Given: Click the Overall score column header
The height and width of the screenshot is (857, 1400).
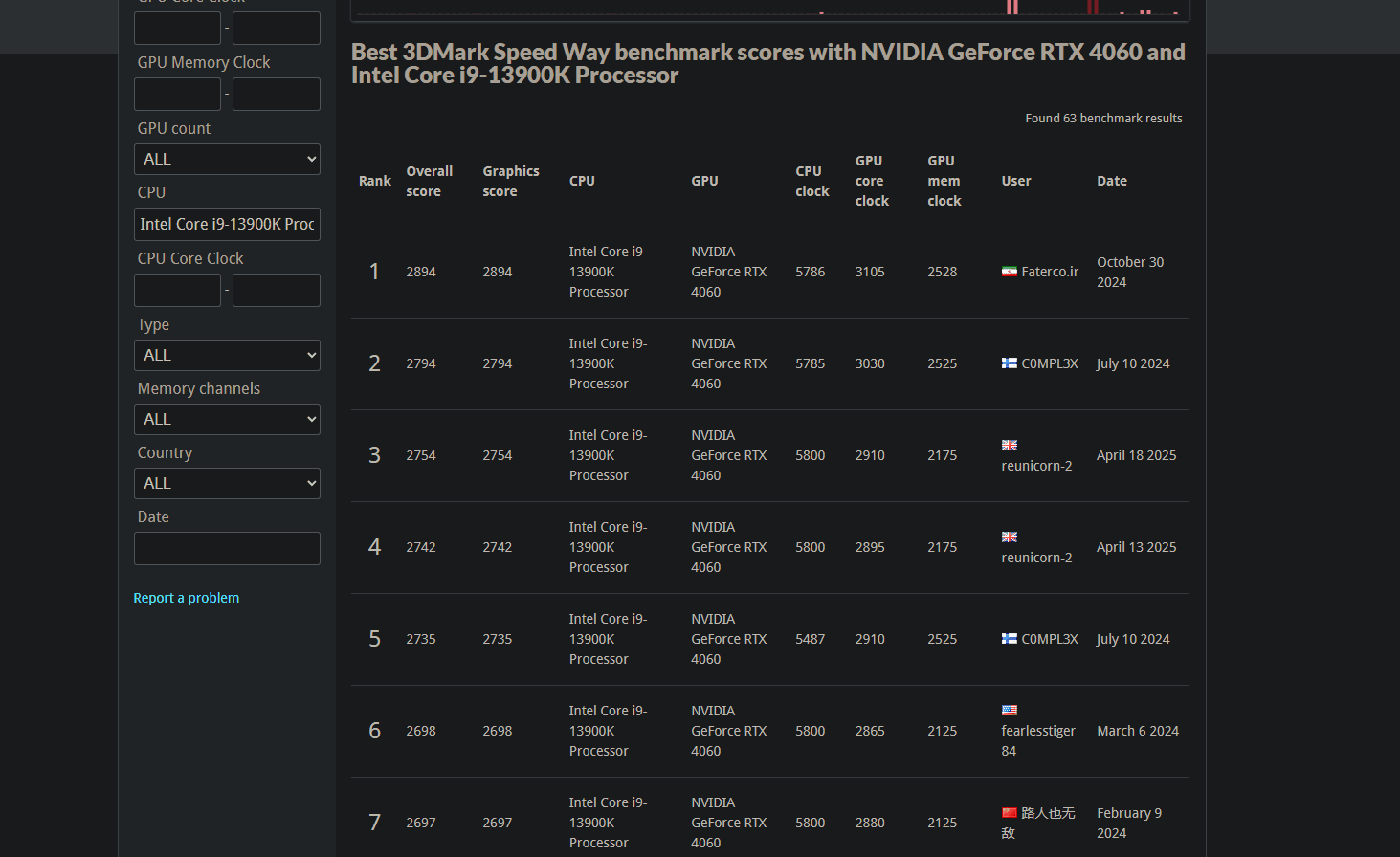Looking at the screenshot, I should 429,182.
